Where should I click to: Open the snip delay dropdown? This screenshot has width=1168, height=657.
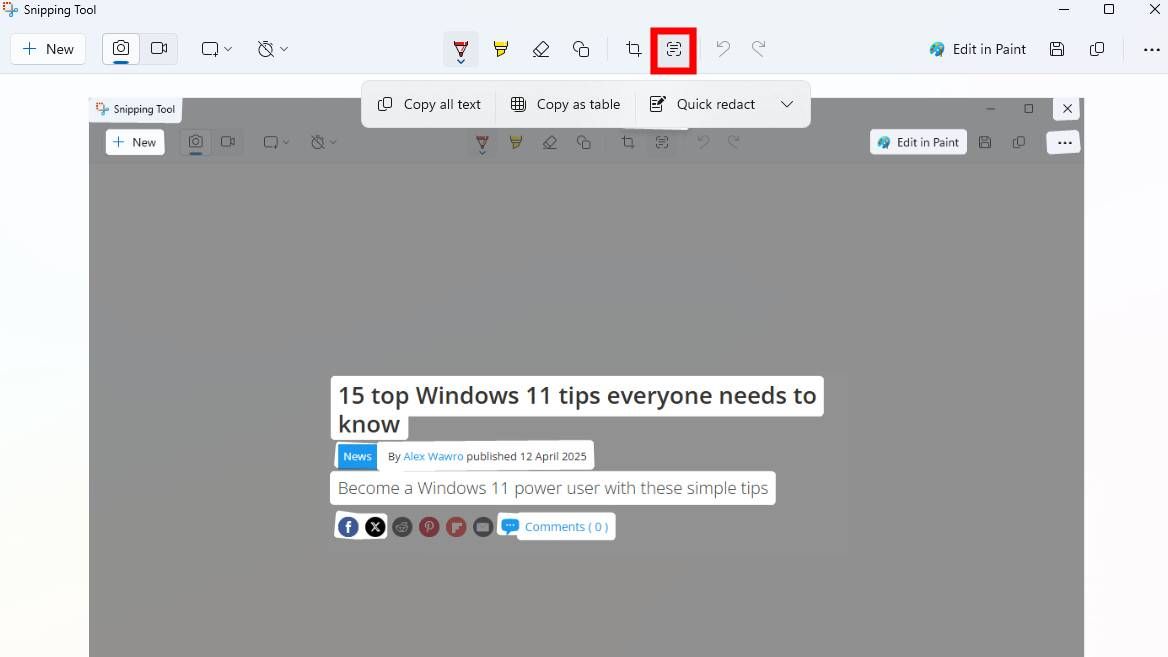(272, 48)
